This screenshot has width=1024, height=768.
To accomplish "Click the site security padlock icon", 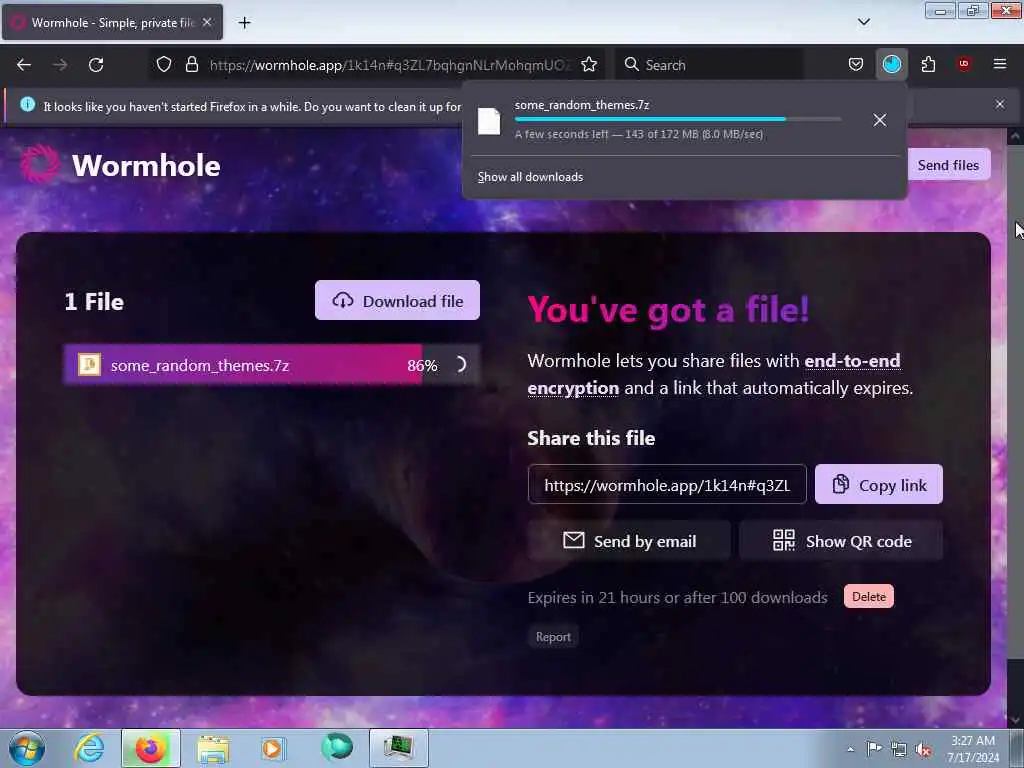I will [x=191, y=65].
